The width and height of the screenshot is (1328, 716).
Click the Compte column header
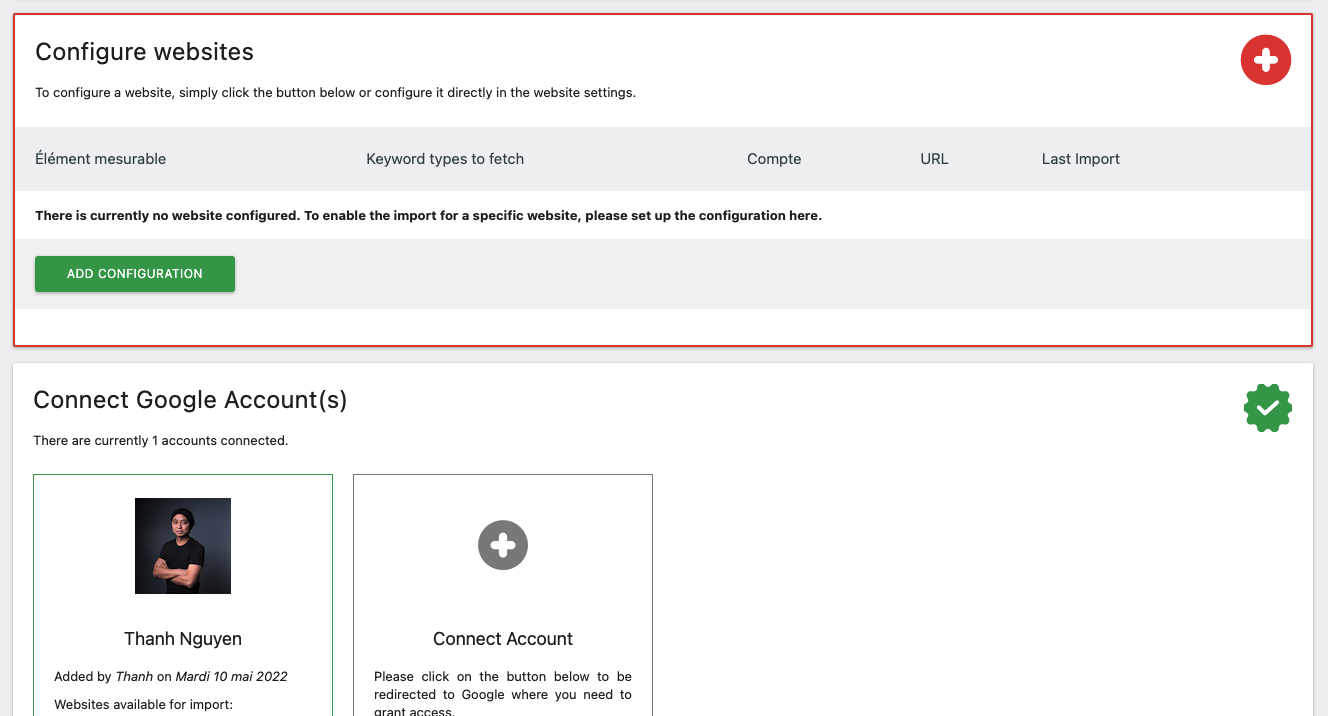(x=774, y=159)
